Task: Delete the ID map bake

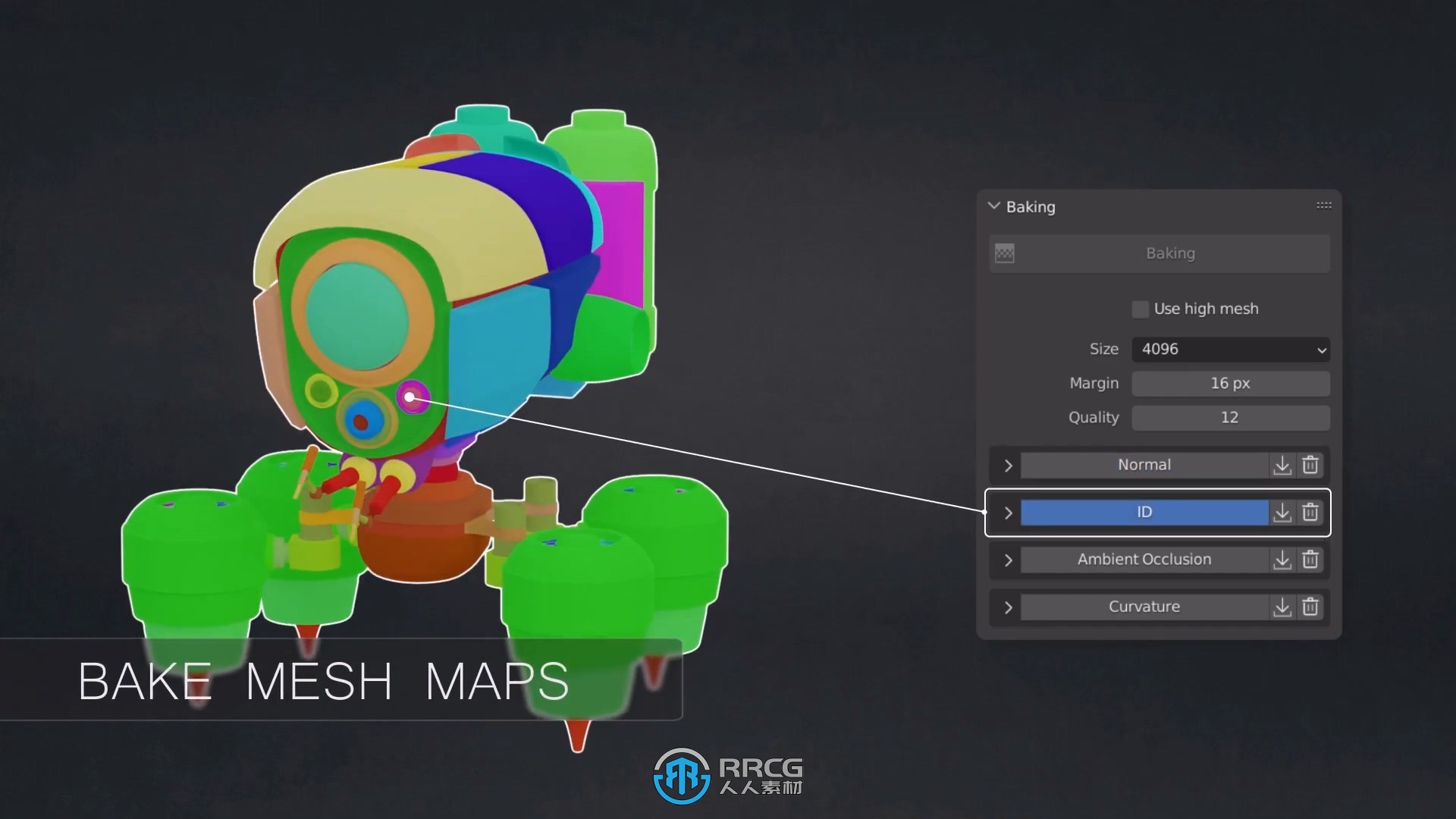Action: pyautogui.click(x=1310, y=511)
